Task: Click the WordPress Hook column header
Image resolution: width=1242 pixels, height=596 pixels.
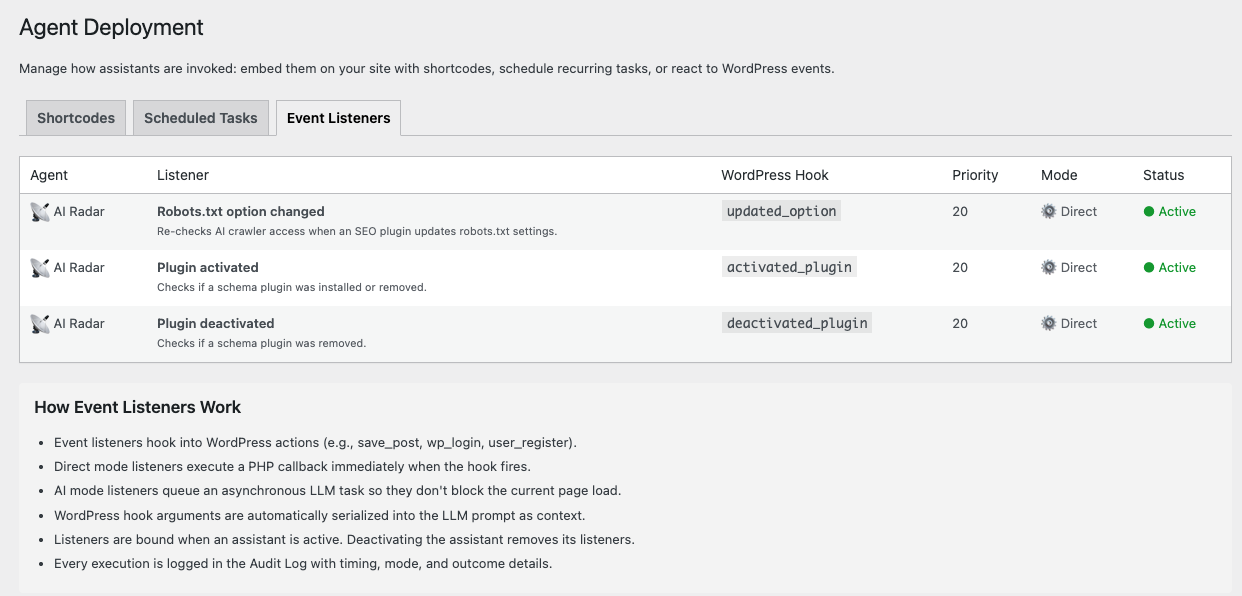Action: [775, 175]
